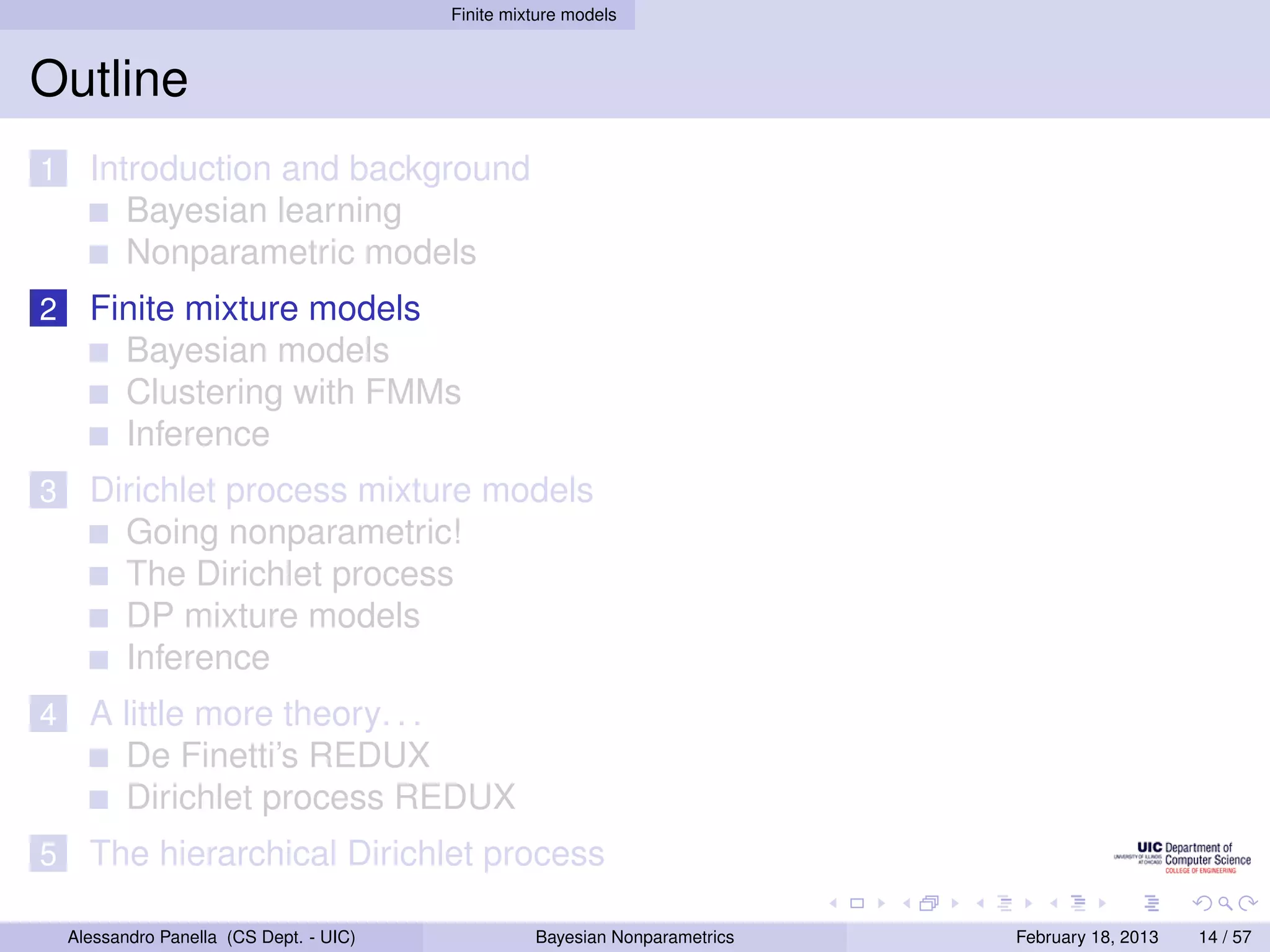Open section 4 'A little more theory...'
1270x952 pixels.
pos(255,714)
